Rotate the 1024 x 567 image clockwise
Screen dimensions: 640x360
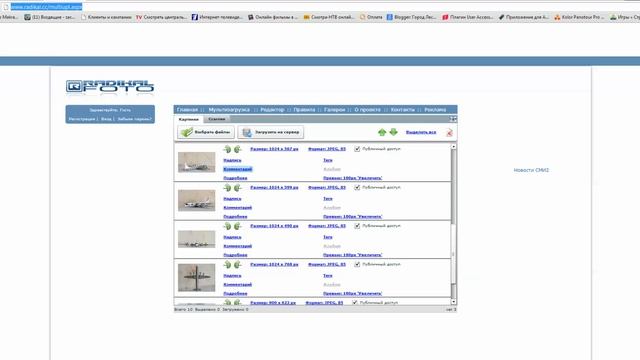[238, 149]
